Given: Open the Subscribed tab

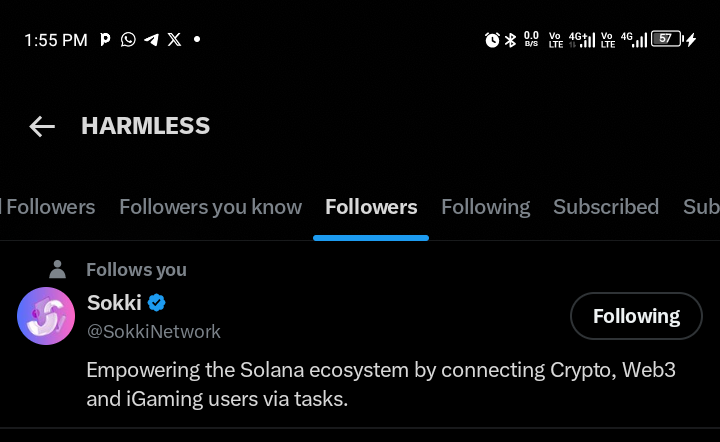Looking at the screenshot, I should [x=606, y=207].
